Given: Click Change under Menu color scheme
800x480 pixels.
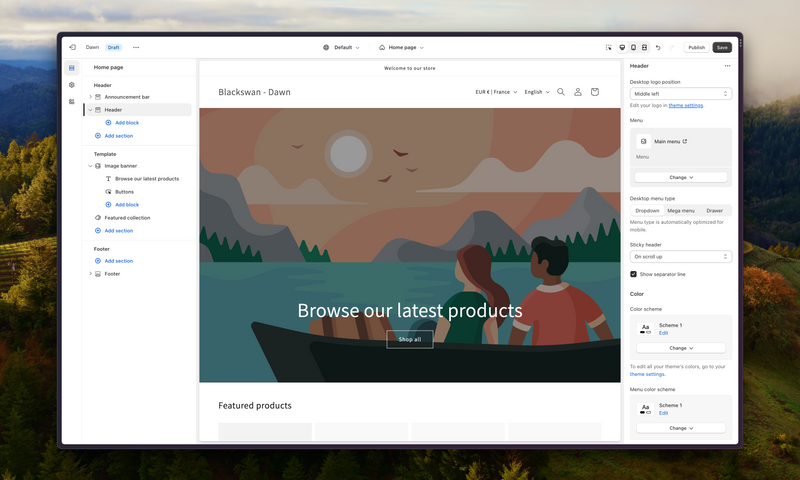Looking at the screenshot, I should point(681,428).
